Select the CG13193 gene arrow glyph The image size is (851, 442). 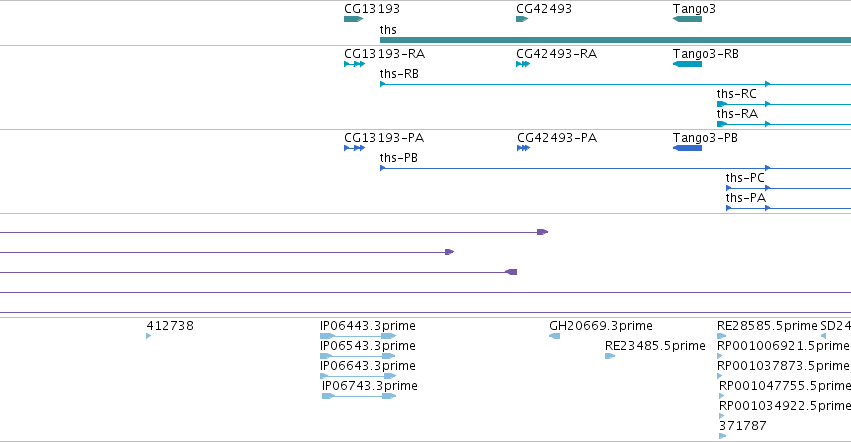pos(353,19)
